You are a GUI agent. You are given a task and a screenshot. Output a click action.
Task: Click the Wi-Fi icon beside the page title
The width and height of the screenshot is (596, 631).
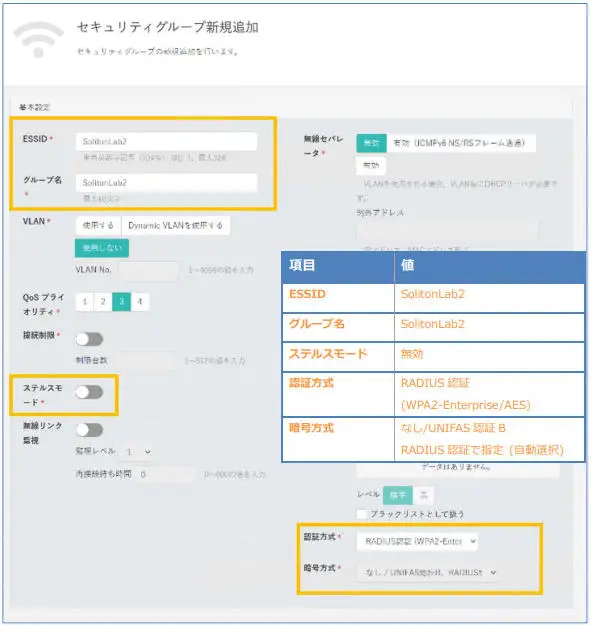pyautogui.click(x=39, y=39)
